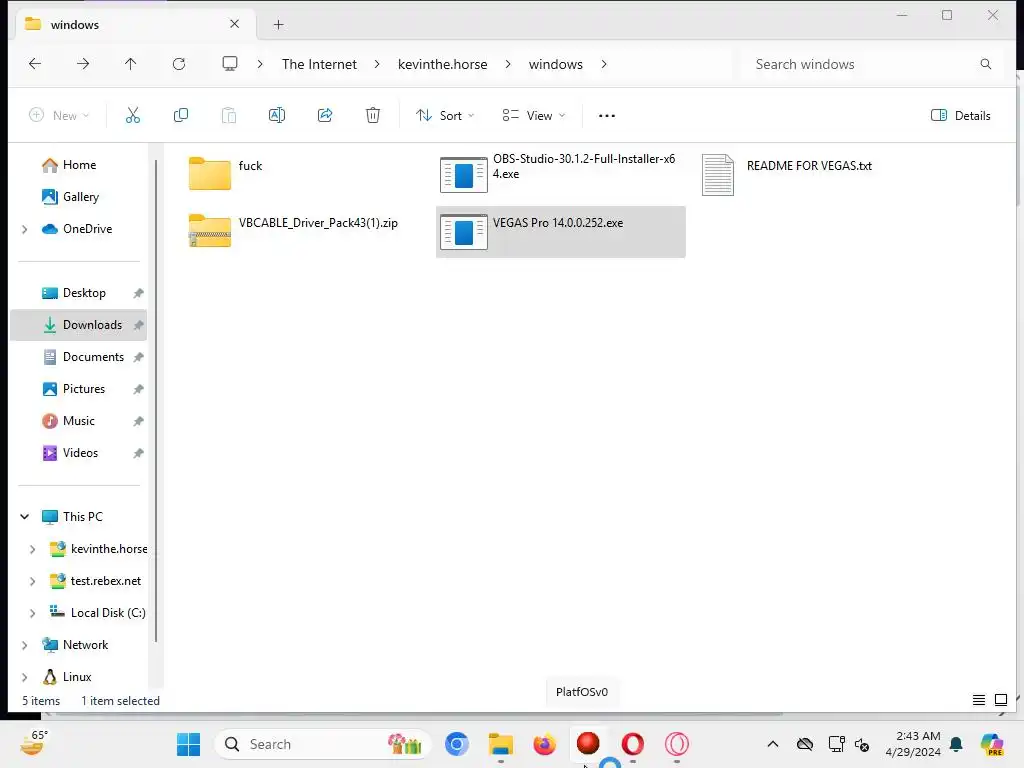Expand test.rebex.net tree node
This screenshot has height=768, width=1024.
tap(33, 581)
